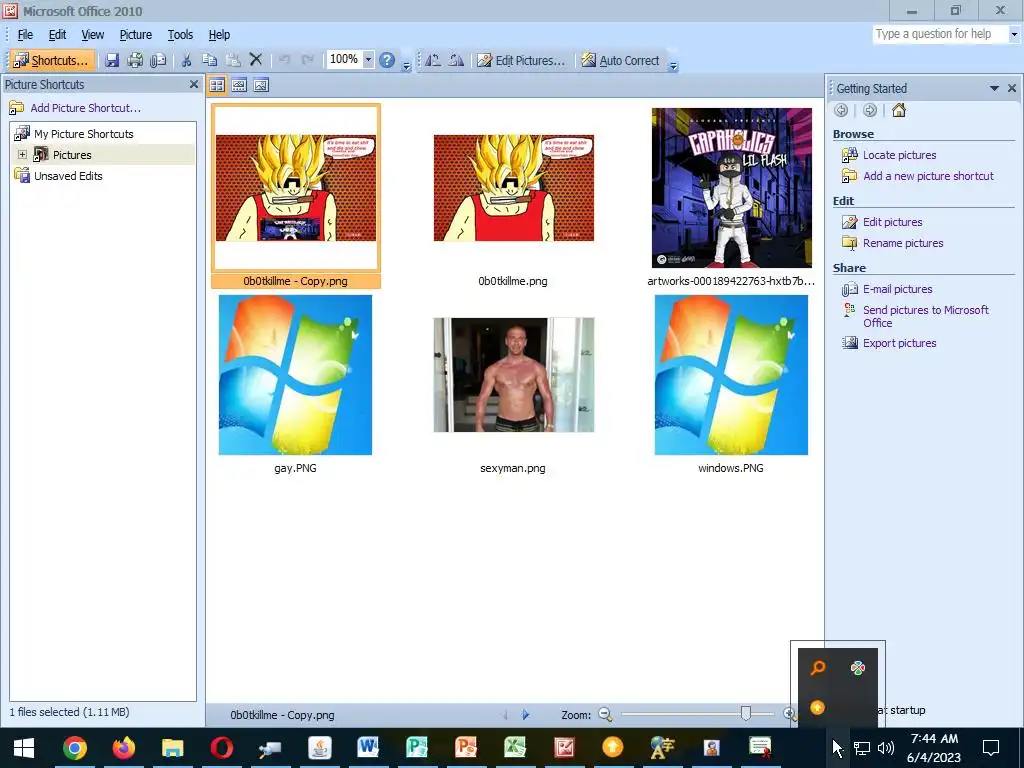Select the gay.PNG thumbnail
Screen dimensions: 1024x768
click(295, 375)
